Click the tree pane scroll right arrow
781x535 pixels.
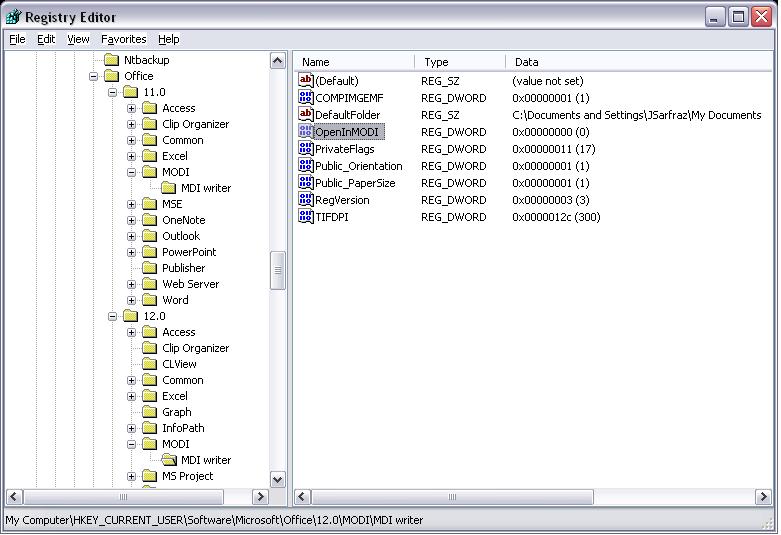(260, 497)
